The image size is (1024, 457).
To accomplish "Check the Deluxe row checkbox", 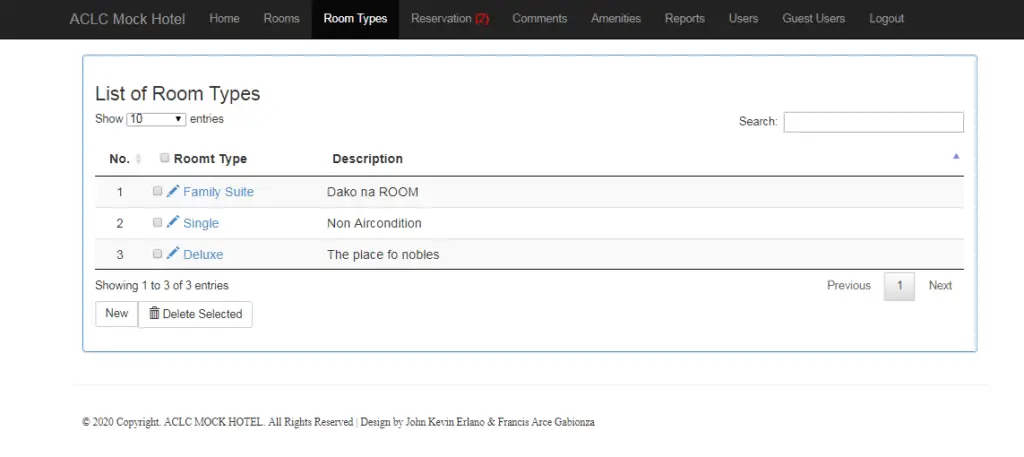I will click(158, 253).
